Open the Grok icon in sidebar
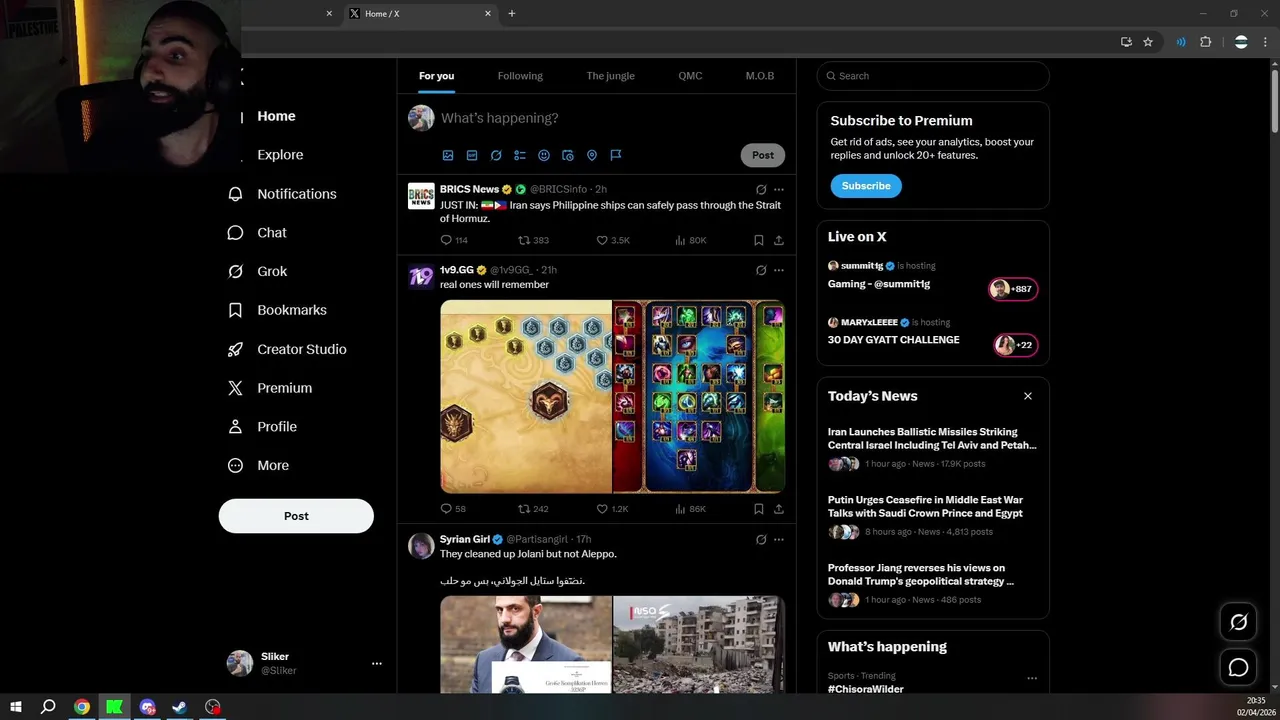Viewport: 1280px width, 720px height. pyautogui.click(x=236, y=272)
